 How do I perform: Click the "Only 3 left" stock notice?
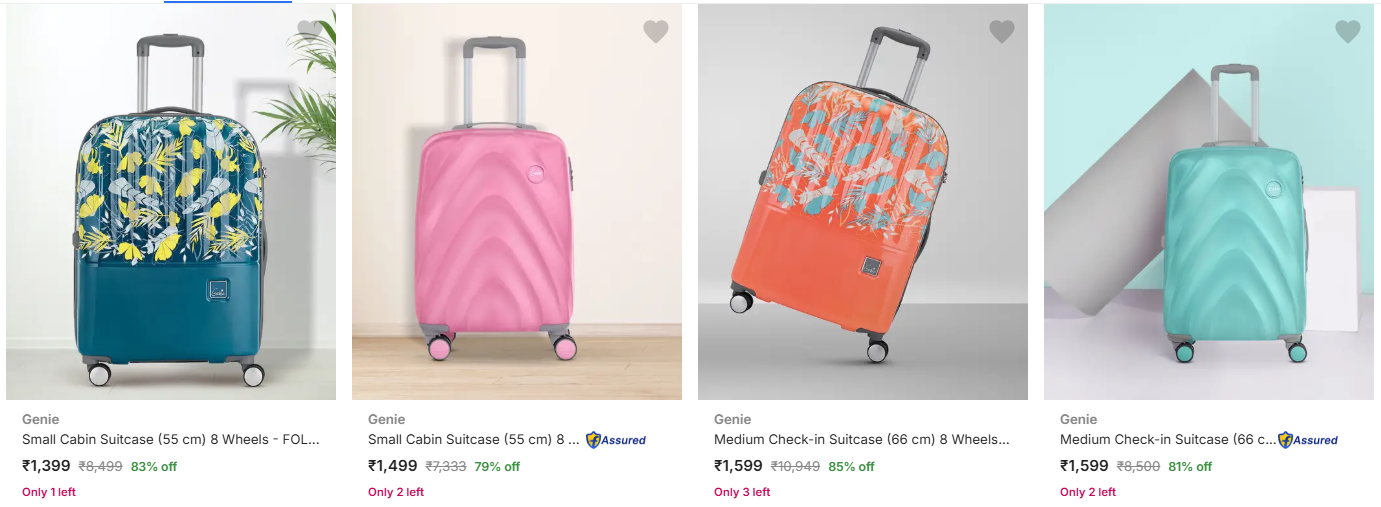(742, 492)
